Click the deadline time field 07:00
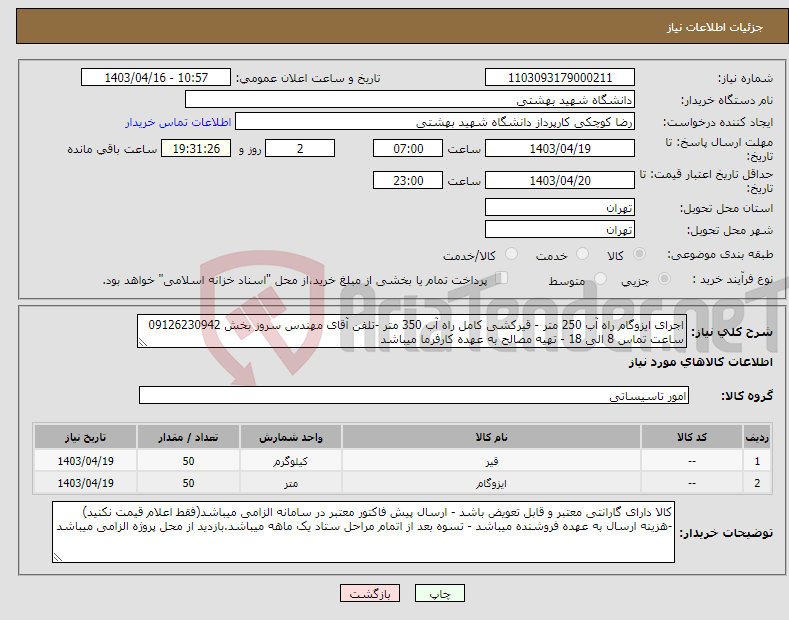 click(x=408, y=148)
